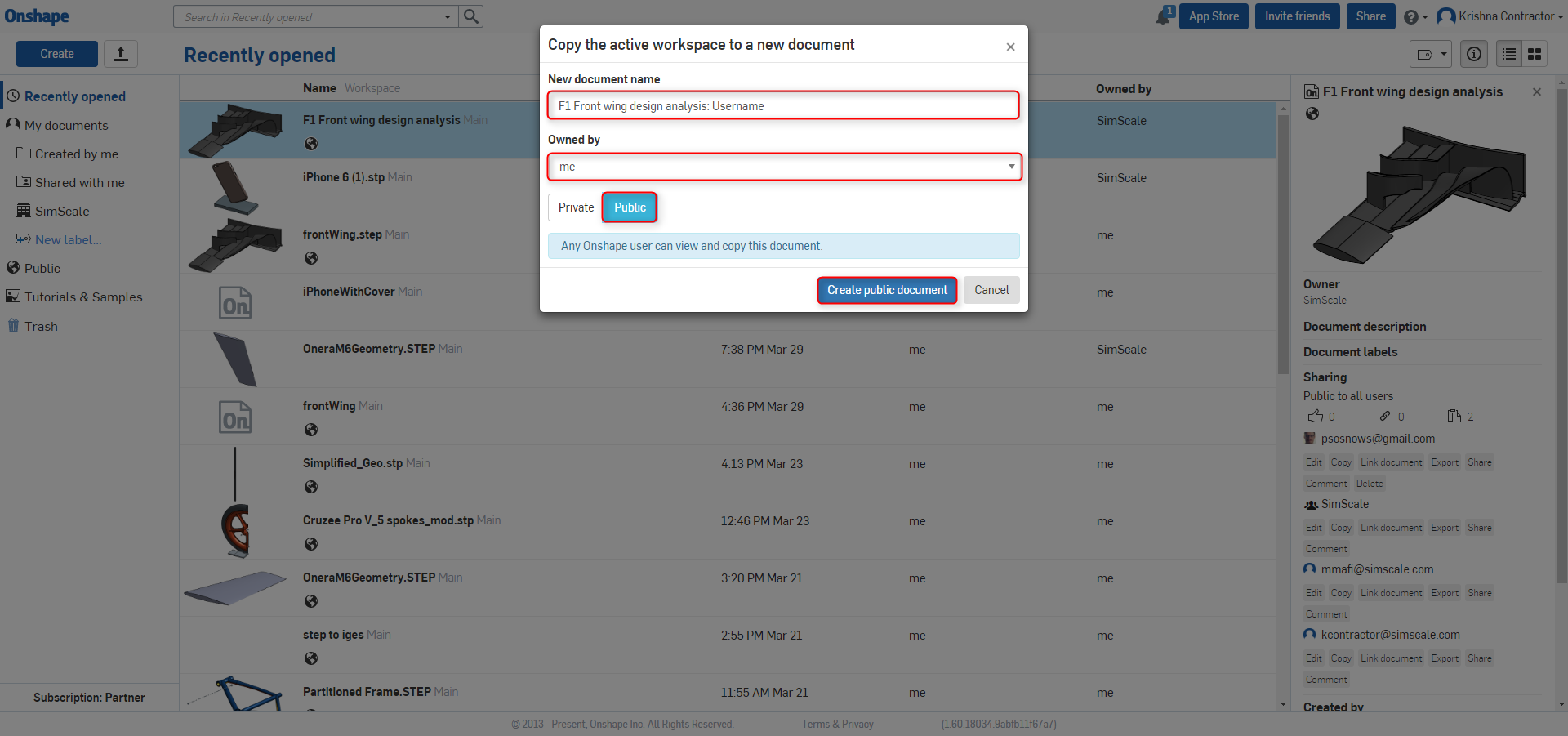The height and width of the screenshot is (736, 1568).
Task: Click the search magnifier icon
Action: (x=471, y=16)
